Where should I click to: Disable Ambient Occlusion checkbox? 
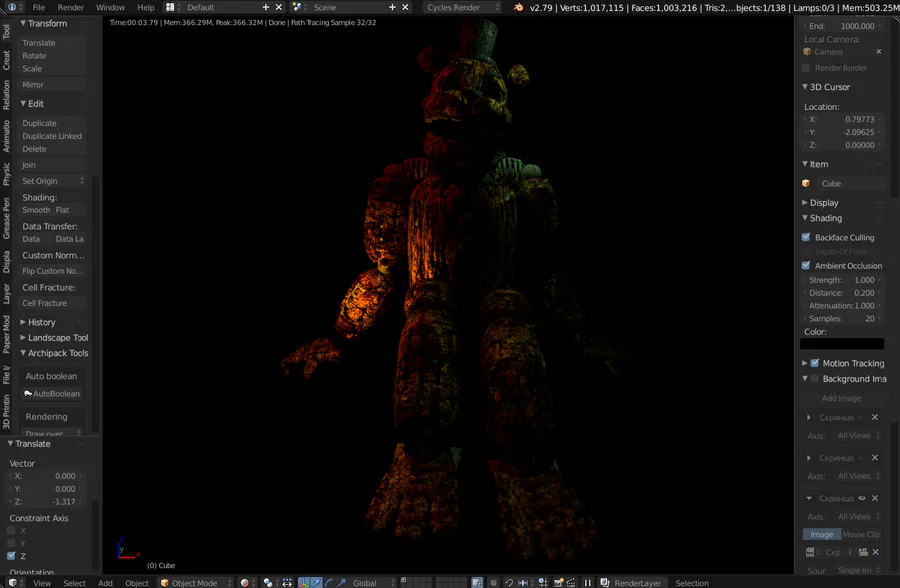[x=806, y=265]
